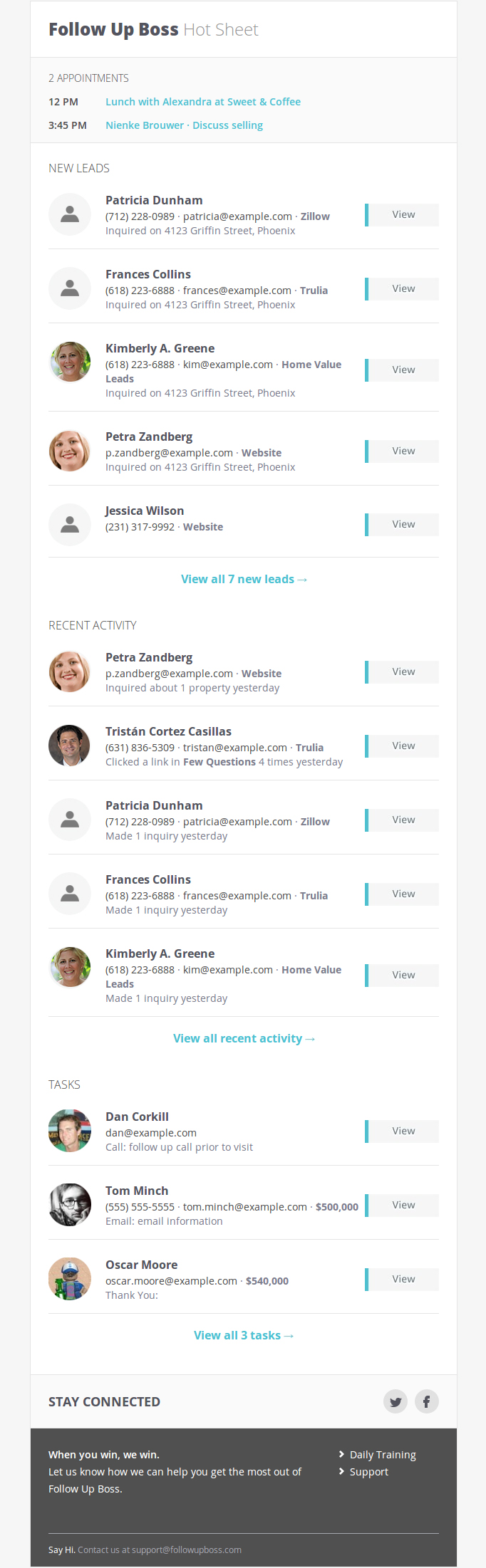Screen dimensions: 486x1568
Task: Click View all recent activity link
Action: tap(244, 1038)
